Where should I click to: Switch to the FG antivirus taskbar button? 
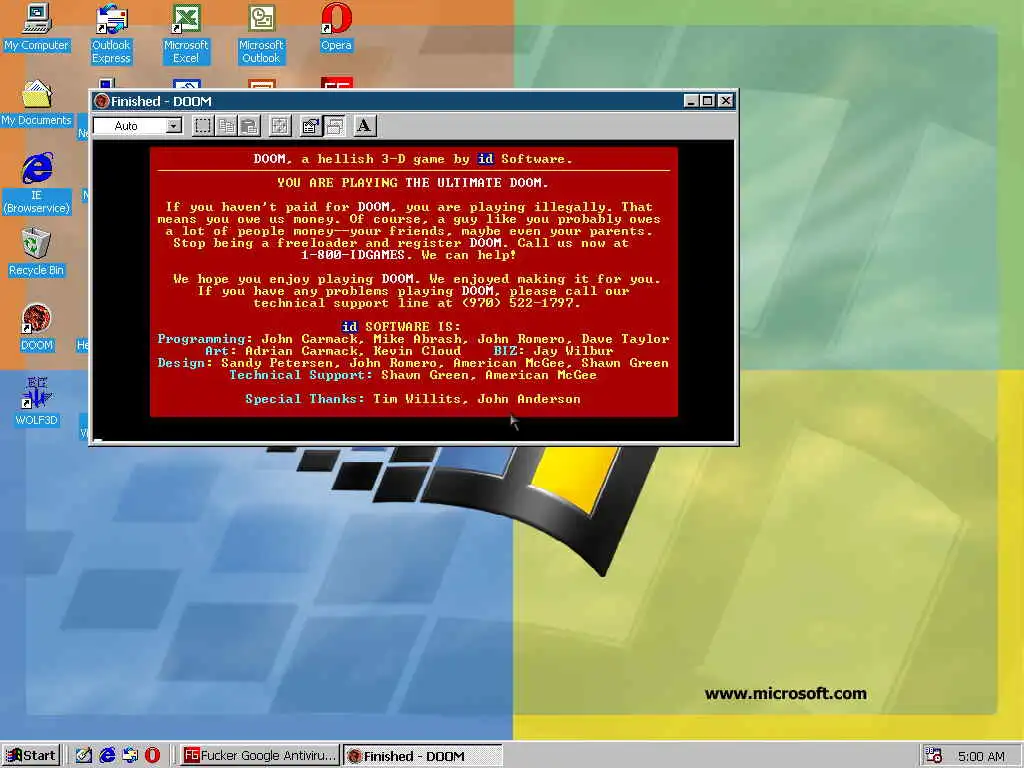tap(259, 756)
